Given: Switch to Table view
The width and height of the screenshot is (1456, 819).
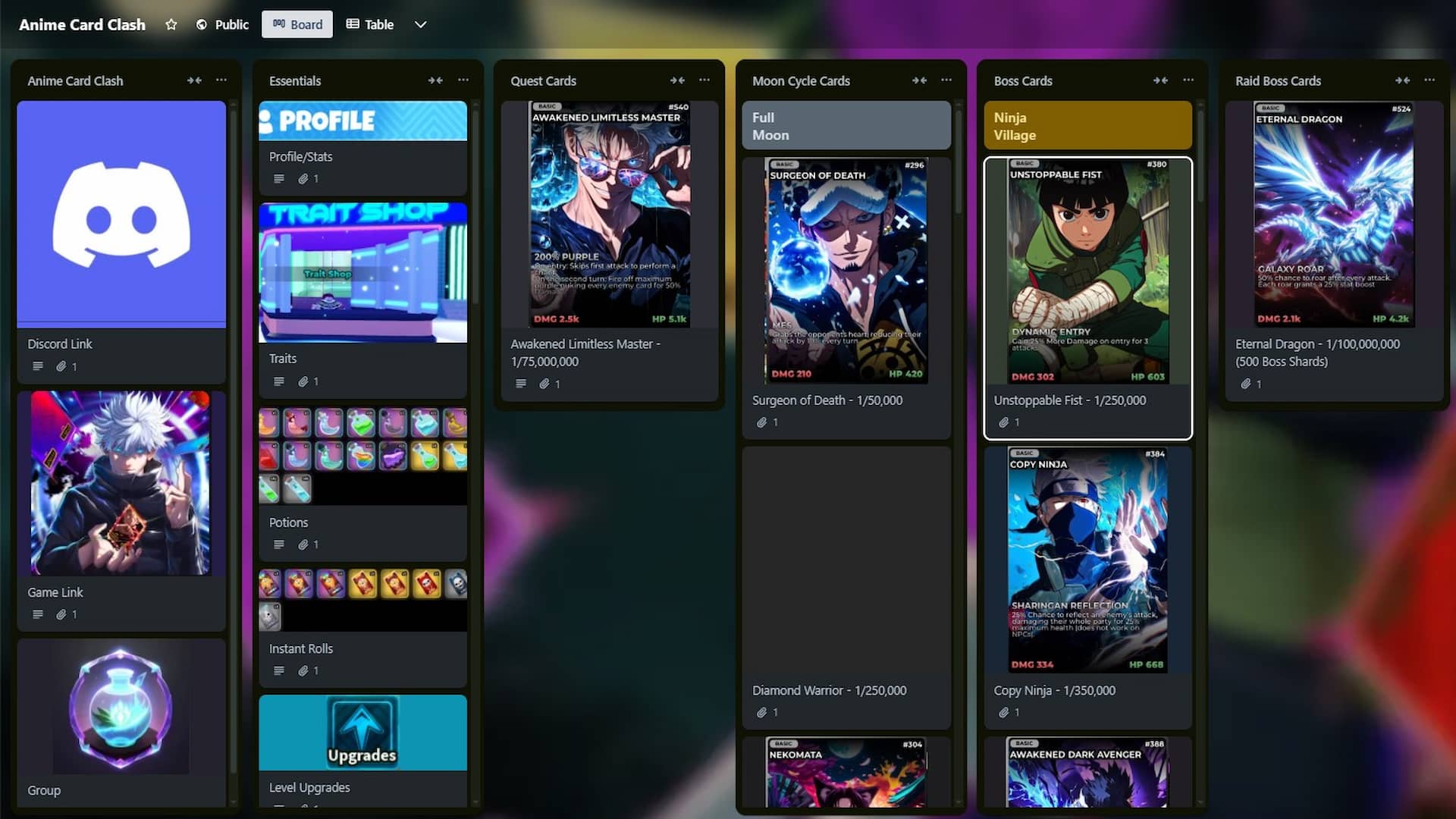Looking at the screenshot, I should pyautogui.click(x=369, y=24).
